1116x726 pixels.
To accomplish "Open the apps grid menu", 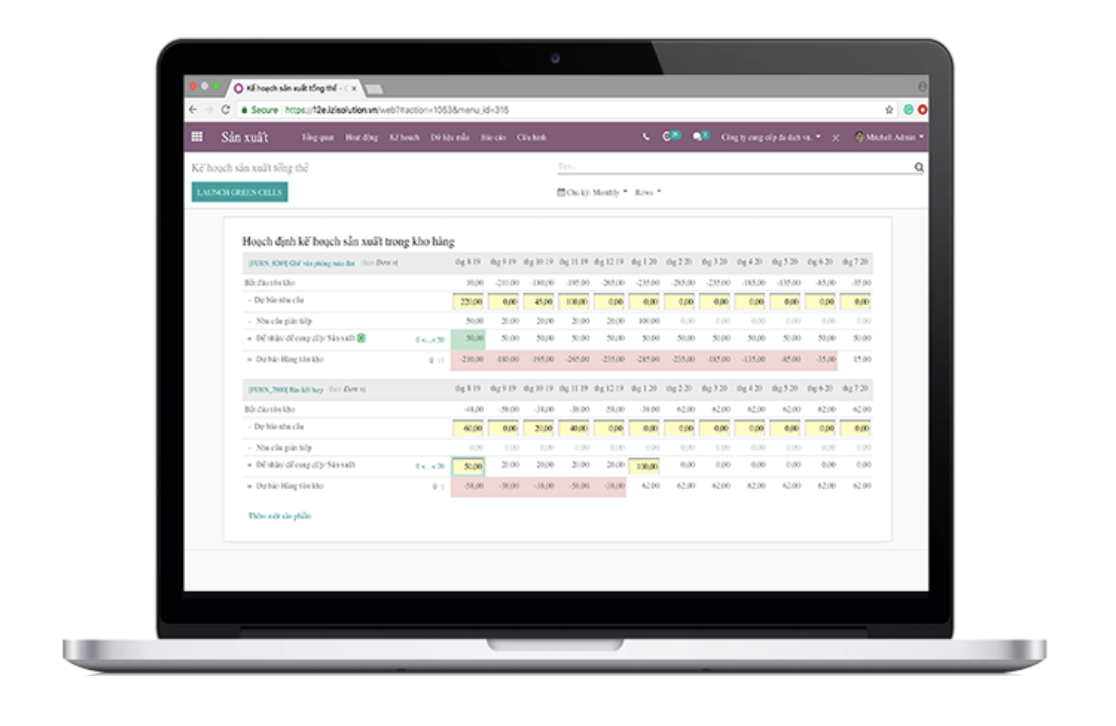I will pos(196,138).
